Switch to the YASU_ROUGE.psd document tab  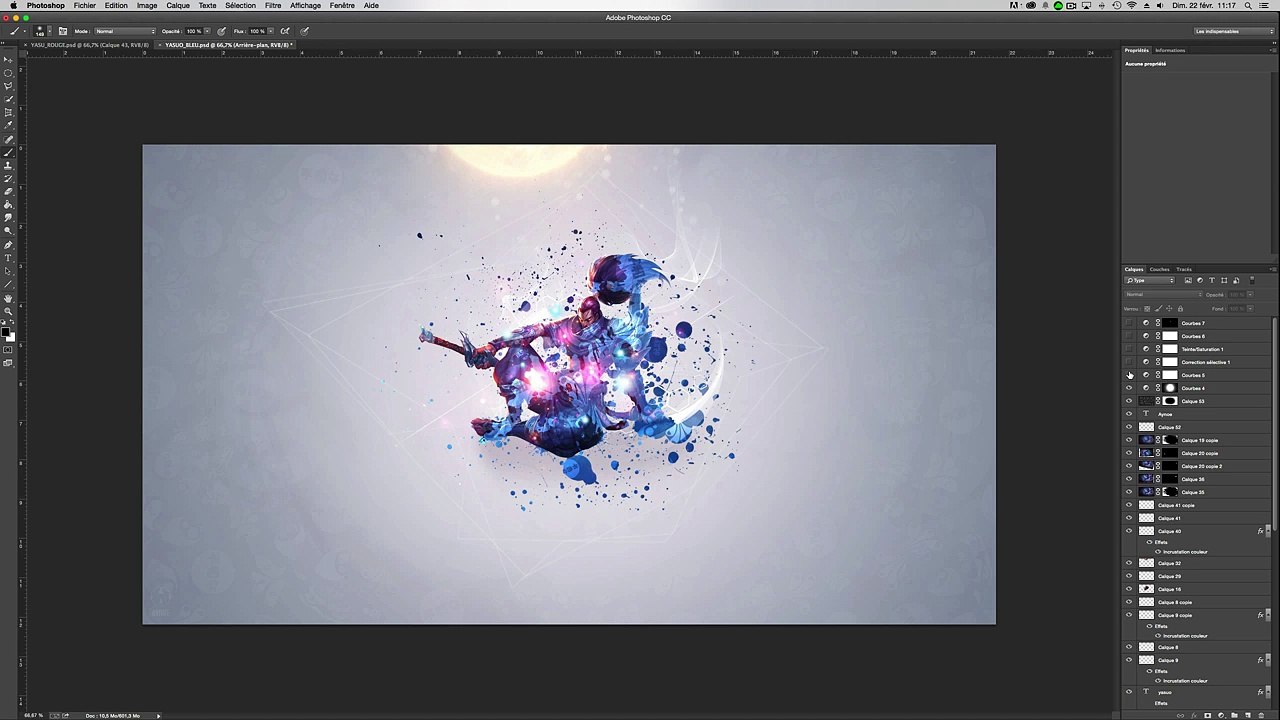coord(90,45)
